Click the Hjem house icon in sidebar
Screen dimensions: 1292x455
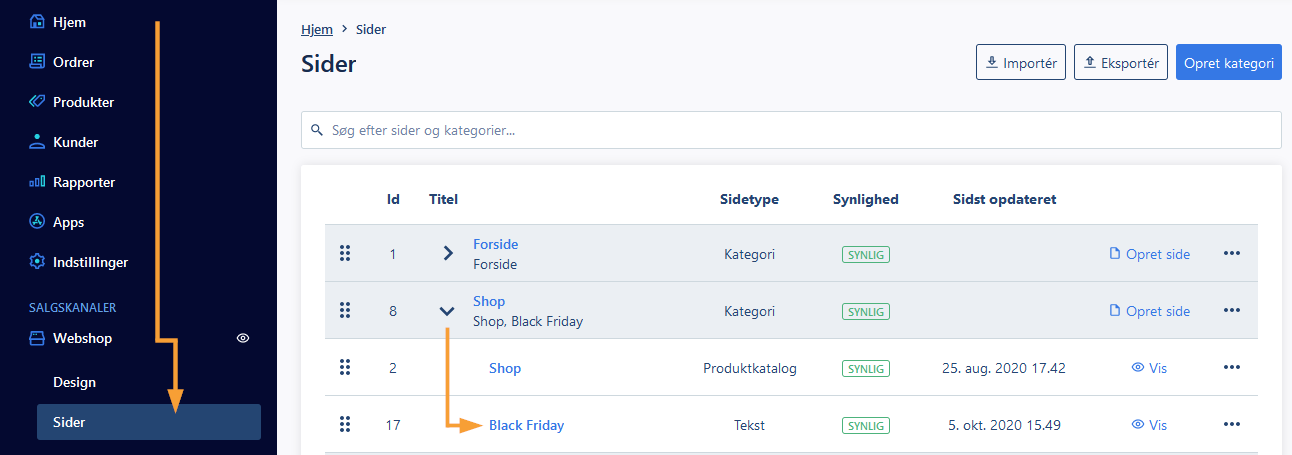(37, 21)
